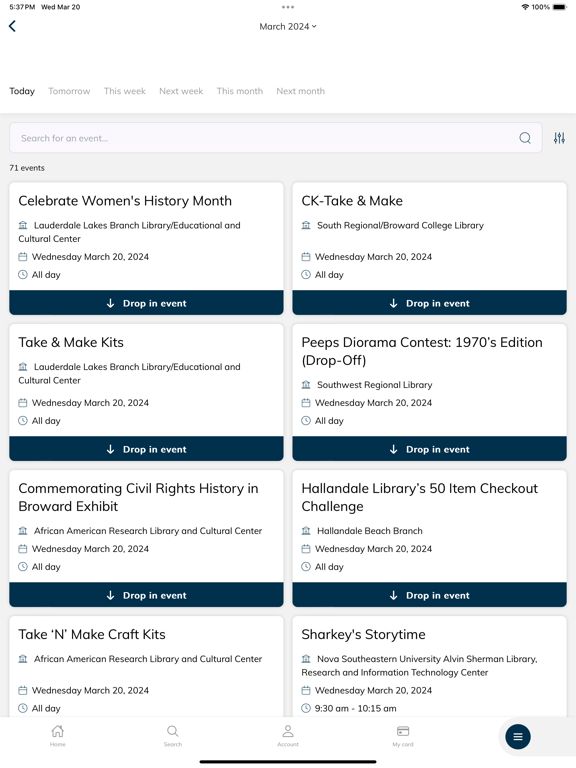Viewport: 576px width, 768px height.
Task: Tap Drop in event under CK-Take & Make
Action: point(430,303)
